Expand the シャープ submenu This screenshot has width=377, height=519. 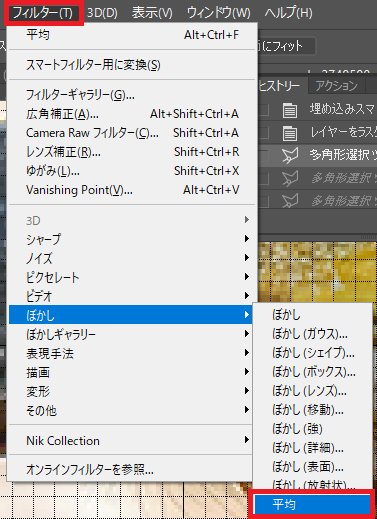tap(132, 239)
